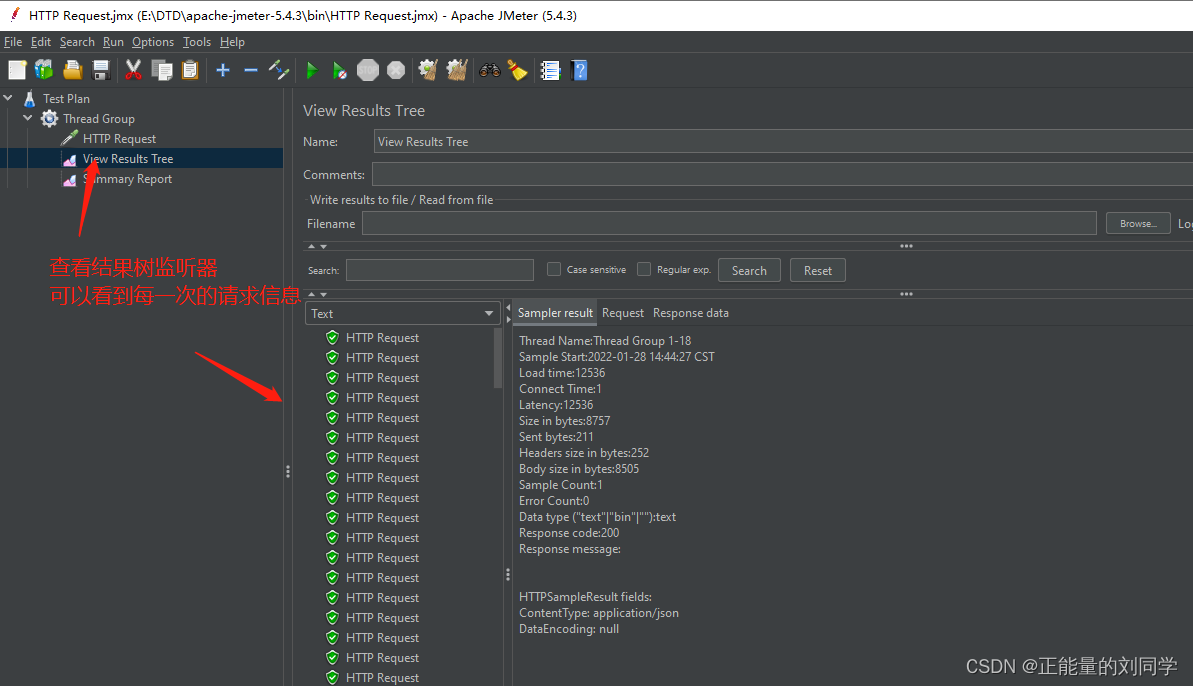1193x686 pixels.
Task: Click the Open file folder icon
Action: (72, 71)
